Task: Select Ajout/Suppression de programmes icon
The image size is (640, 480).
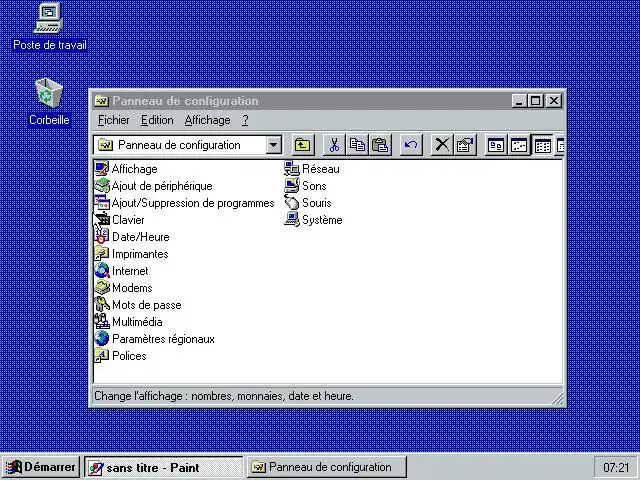Action: click(x=102, y=203)
